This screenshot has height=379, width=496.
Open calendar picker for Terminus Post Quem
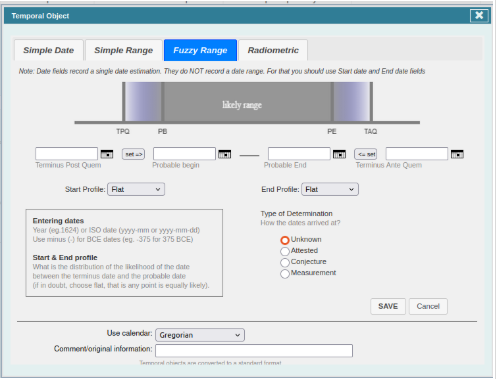point(107,154)
